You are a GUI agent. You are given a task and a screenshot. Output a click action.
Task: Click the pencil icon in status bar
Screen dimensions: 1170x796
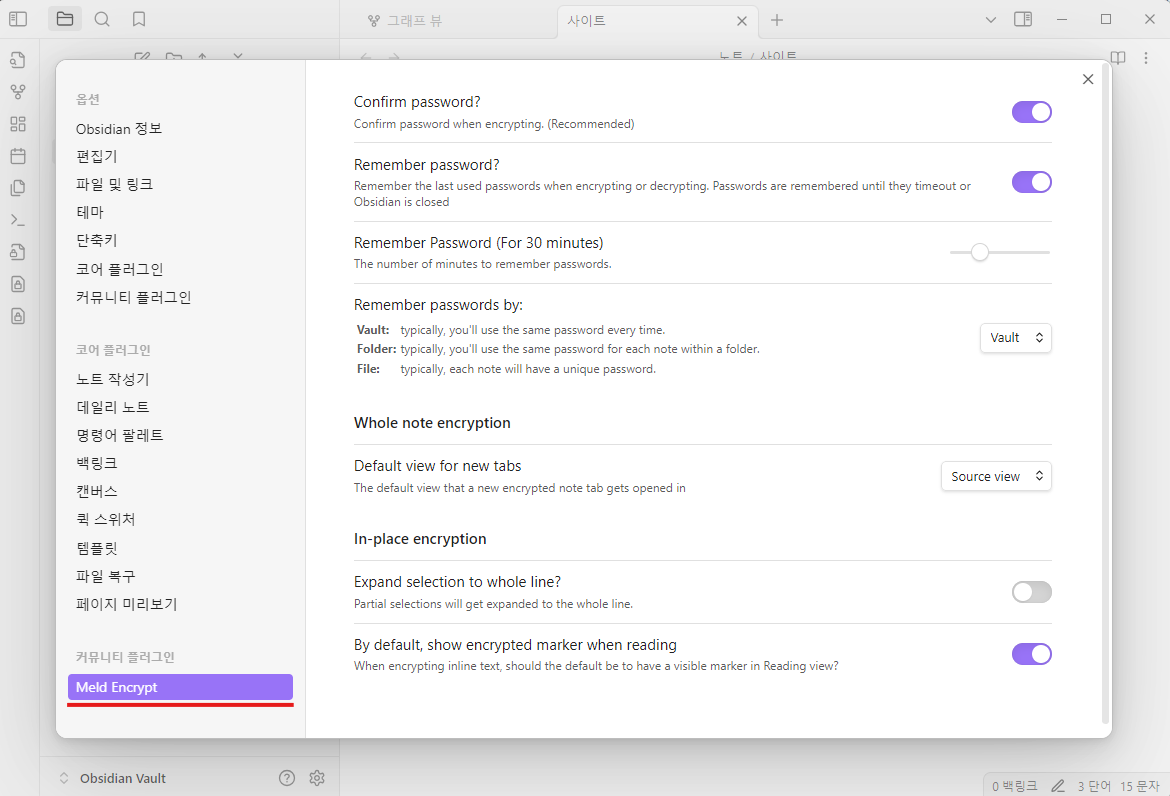(1057, 786)
